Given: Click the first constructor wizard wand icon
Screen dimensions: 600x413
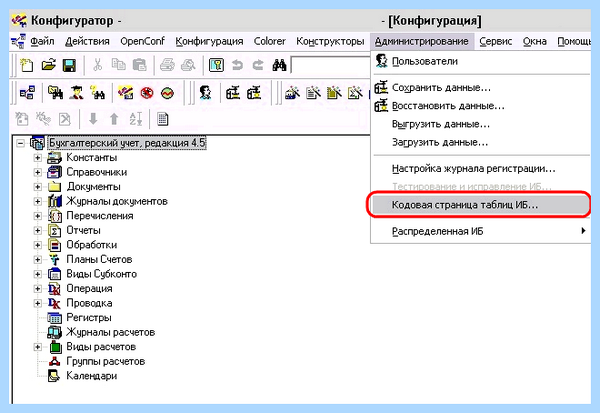Looking at the screenshot, I should click(292, 92).
